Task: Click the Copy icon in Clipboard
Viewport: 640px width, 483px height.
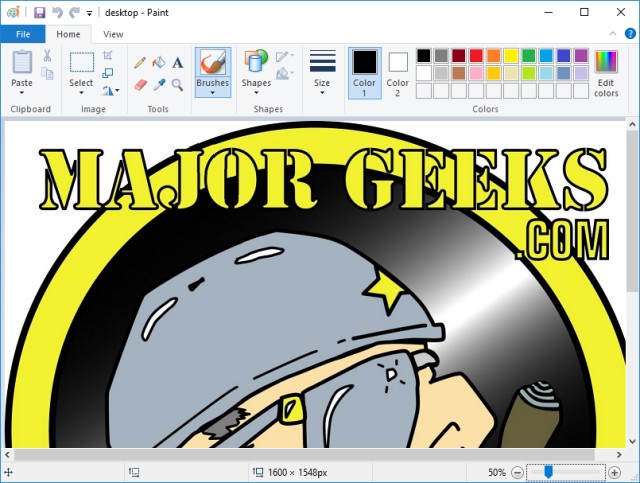Action: (x=47, y=73)
